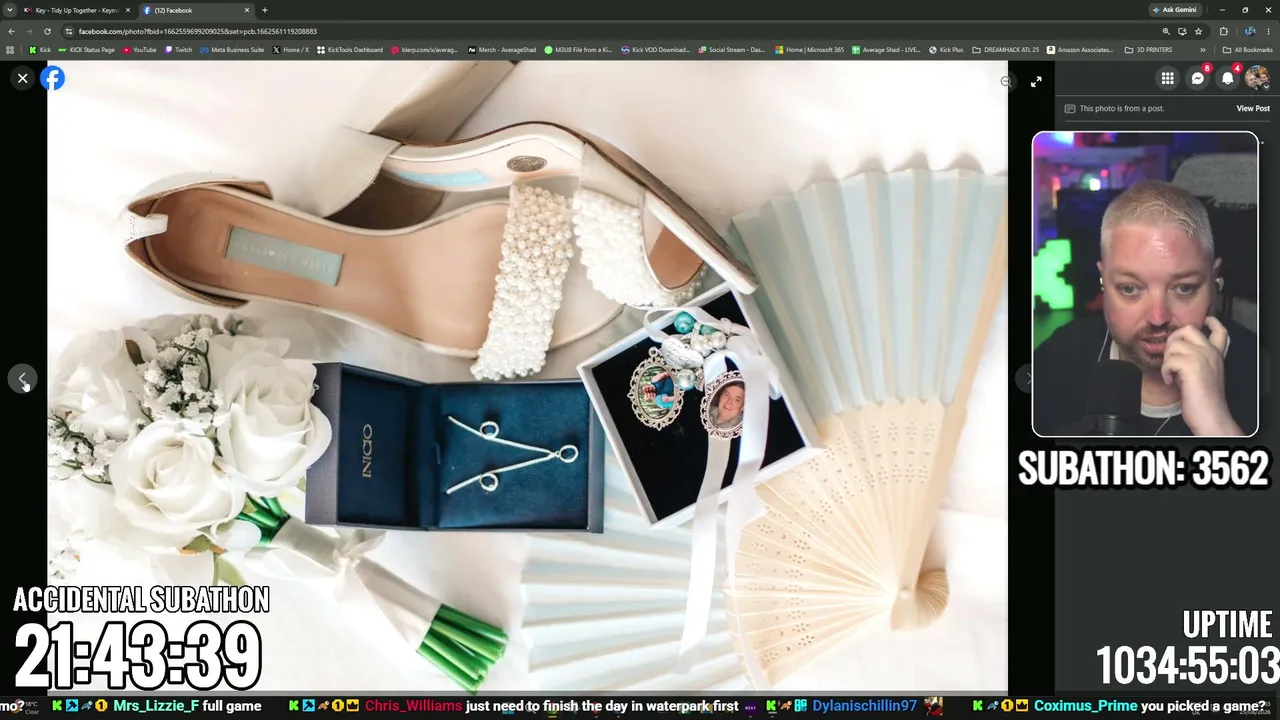Open the Meta Business Suite bookmark
1280x720 pixels.
pos(232,50)
